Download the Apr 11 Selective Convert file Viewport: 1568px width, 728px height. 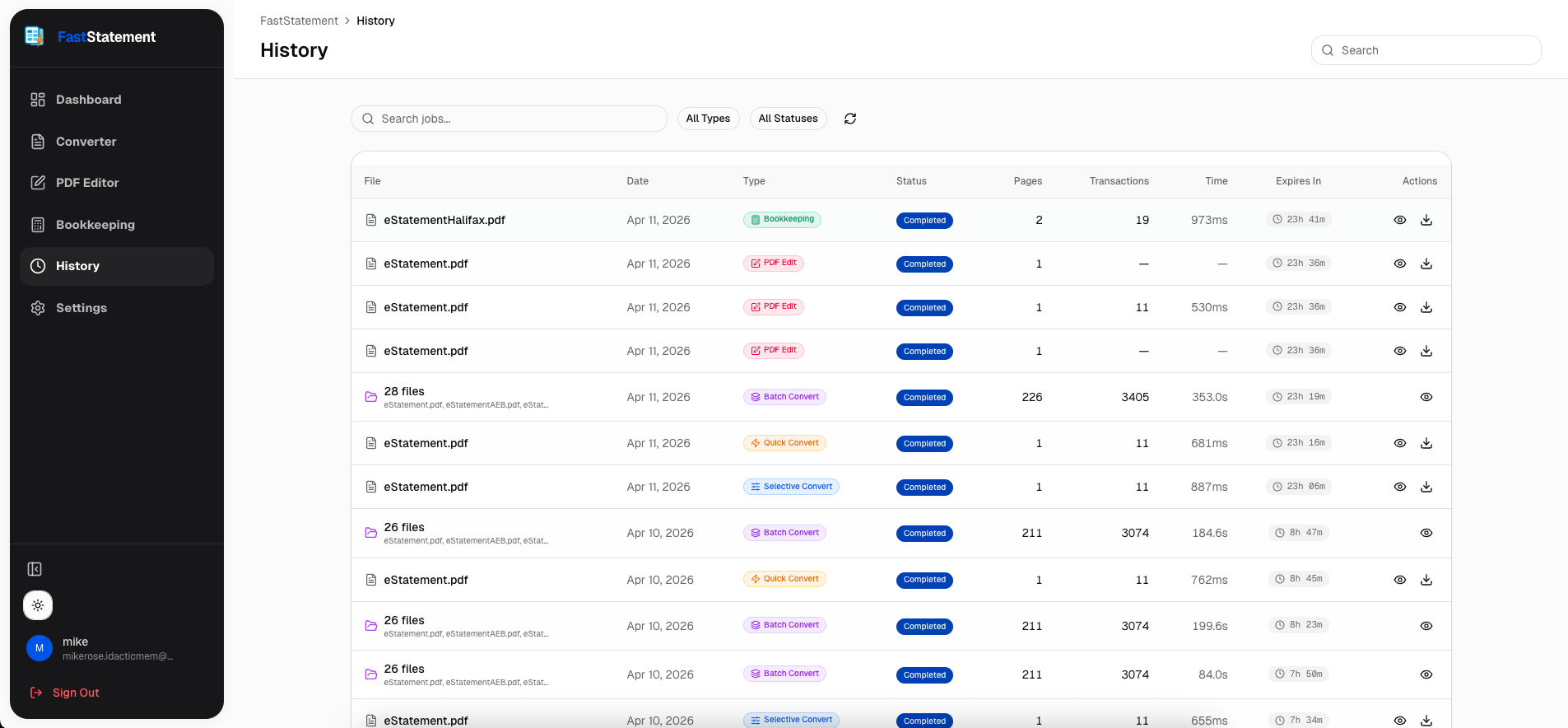click(1426, 487)
